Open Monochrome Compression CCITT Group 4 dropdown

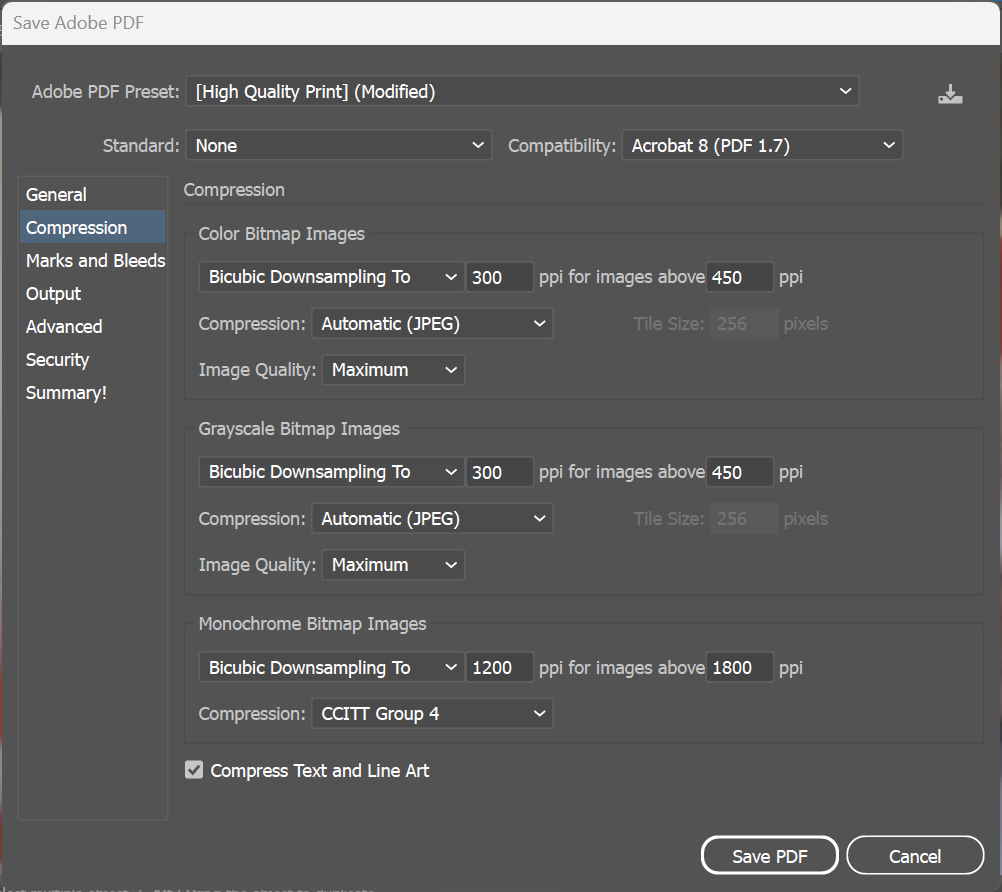(x=431, y=714)
